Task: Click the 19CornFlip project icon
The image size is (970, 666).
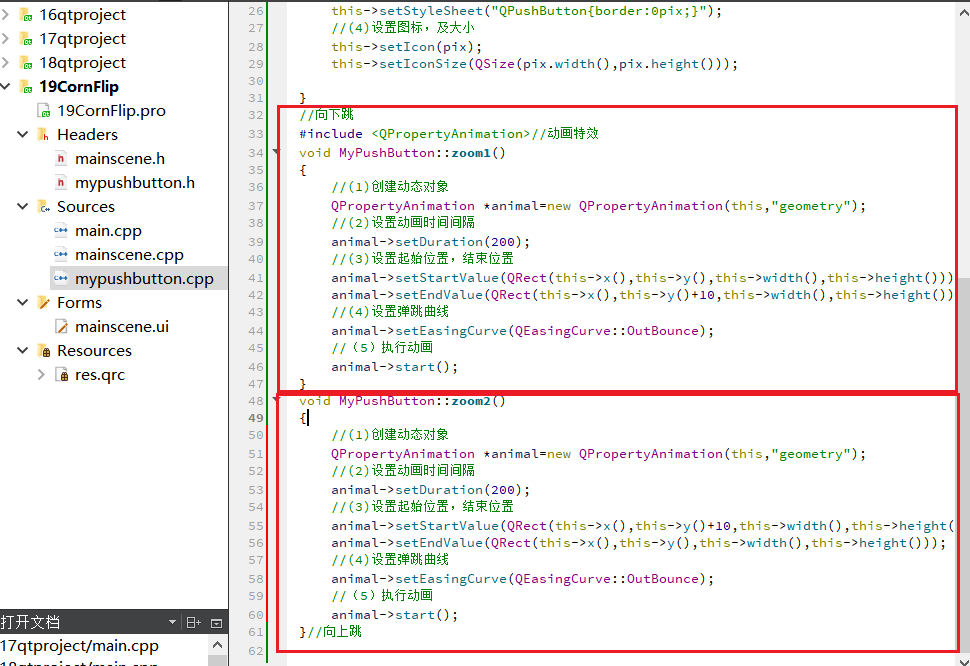Action: pos(26,87)
